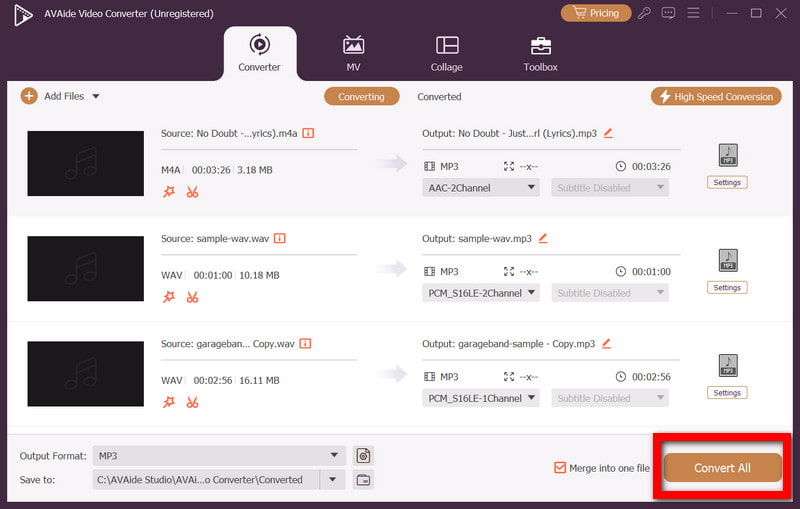Screen dimensions: 800x509
Task: Open PCM_S16LE-2Channel audio track dropdown
Action: point(481,293)
